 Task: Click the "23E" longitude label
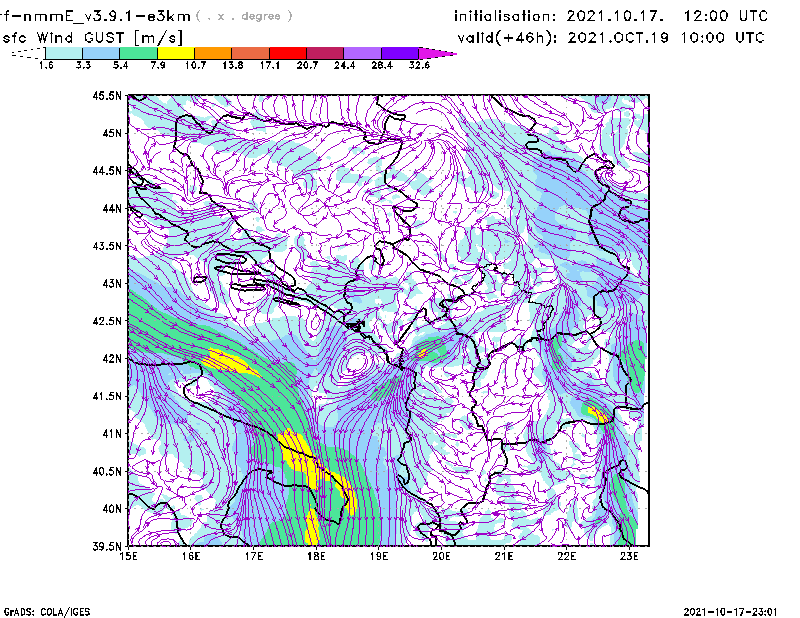click(630, 556)
